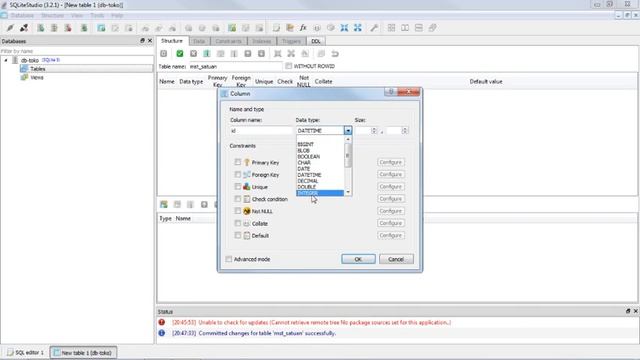This screenshot has height=360, width=640.
Task: Click the export icon with outward arrows
Action: pyautogui.click(x=358, y=28)
